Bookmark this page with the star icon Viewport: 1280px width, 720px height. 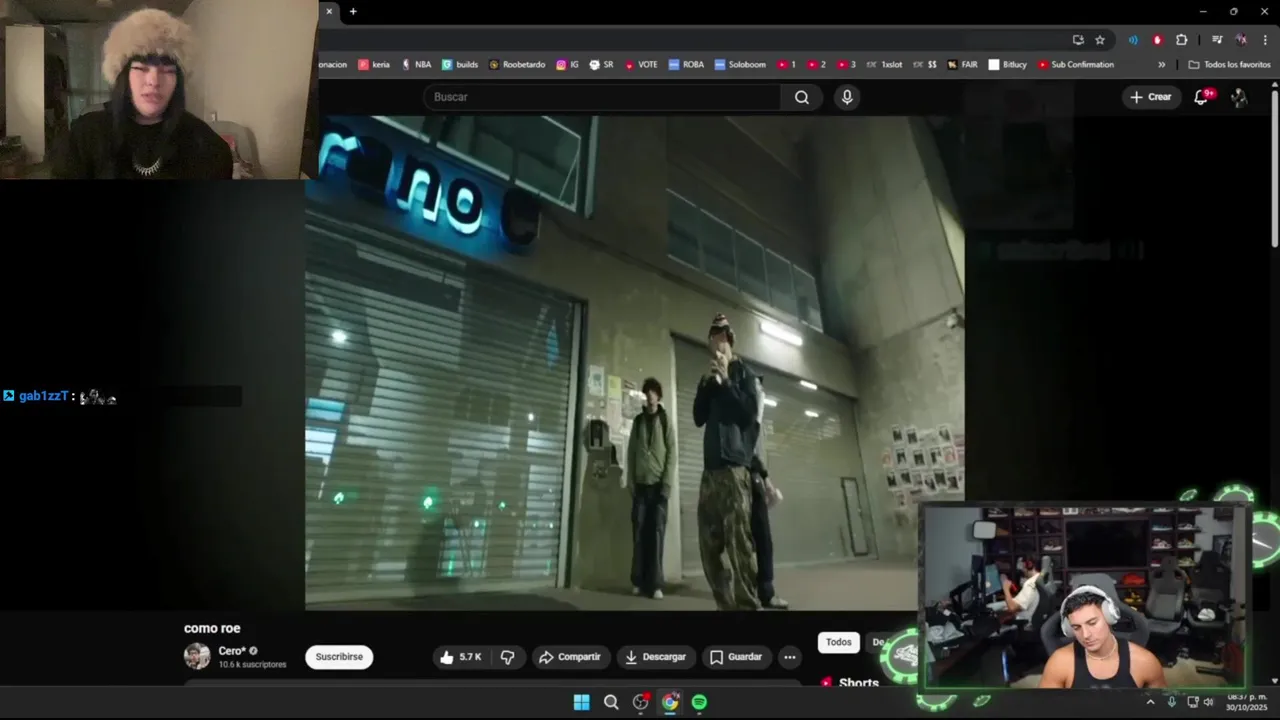tap(1100, 40)
